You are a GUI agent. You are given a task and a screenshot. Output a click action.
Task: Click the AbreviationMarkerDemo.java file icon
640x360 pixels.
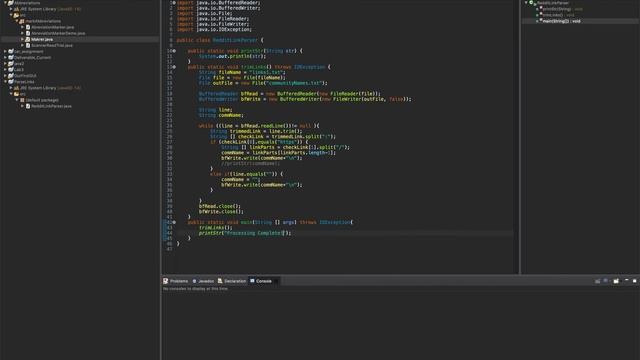28,33
